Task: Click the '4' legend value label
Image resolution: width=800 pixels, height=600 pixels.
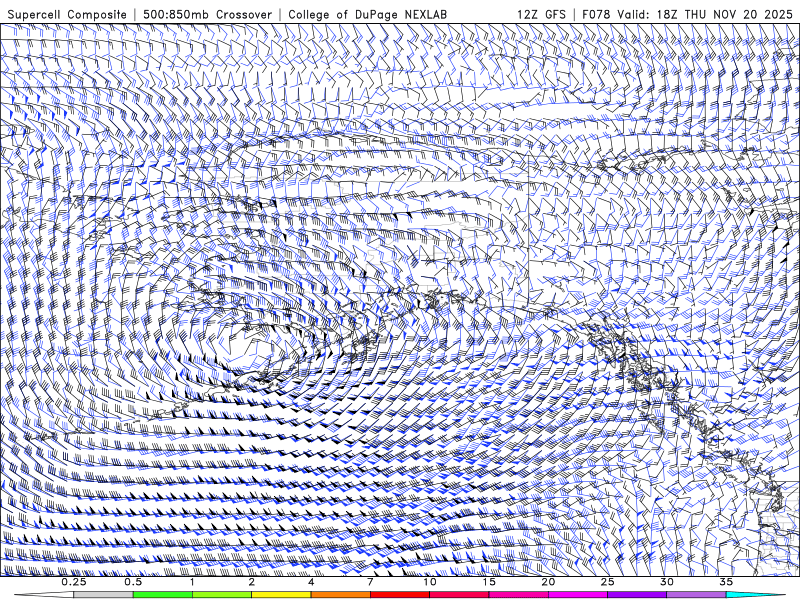Action: [x=311, y=582]
